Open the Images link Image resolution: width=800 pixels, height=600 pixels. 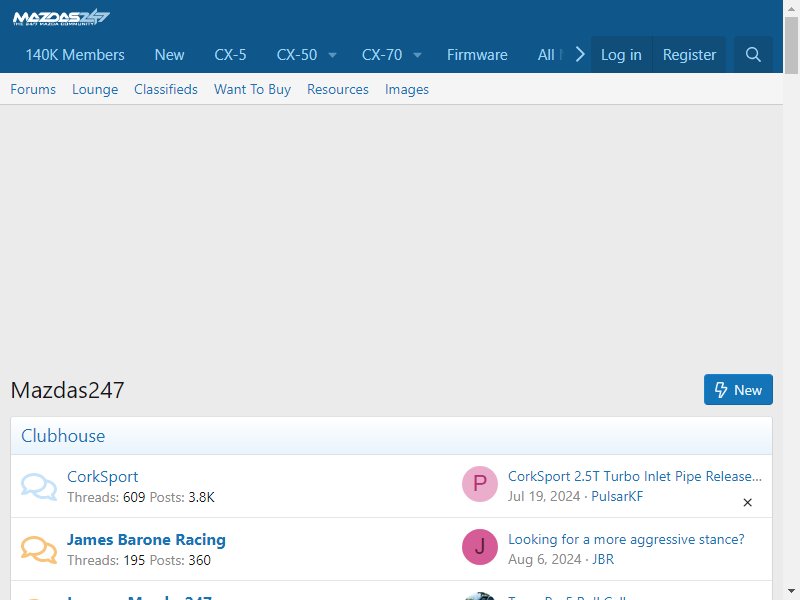coord(407,89)
